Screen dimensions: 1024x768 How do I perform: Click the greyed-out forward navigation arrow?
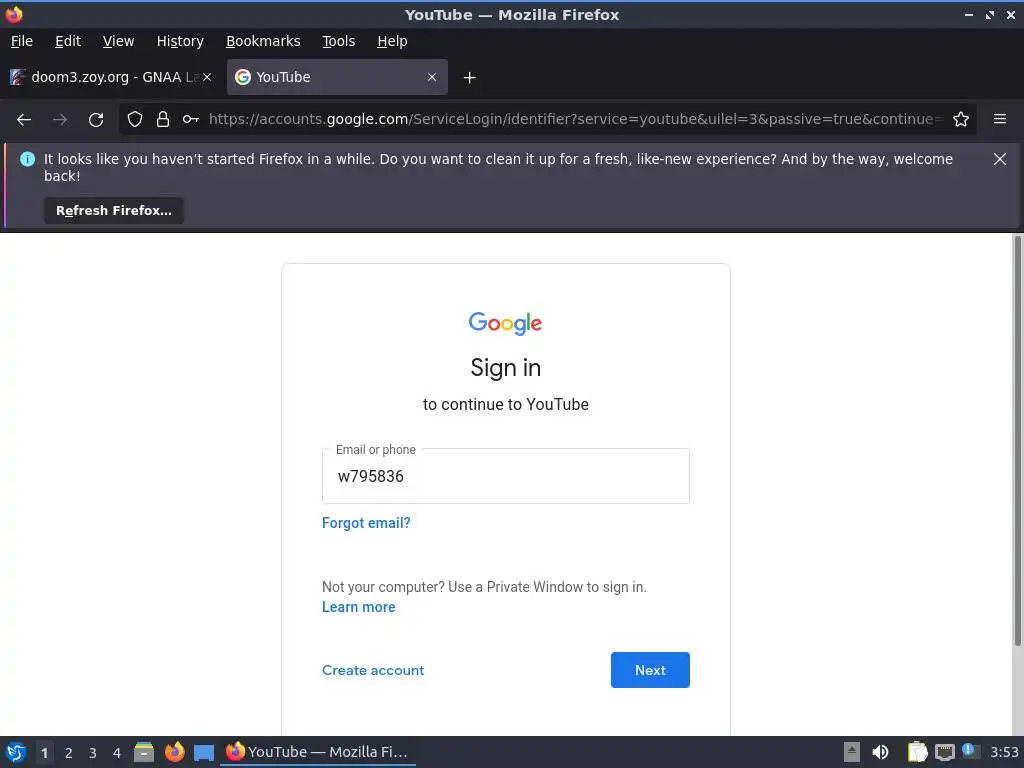tap(60, 120)
